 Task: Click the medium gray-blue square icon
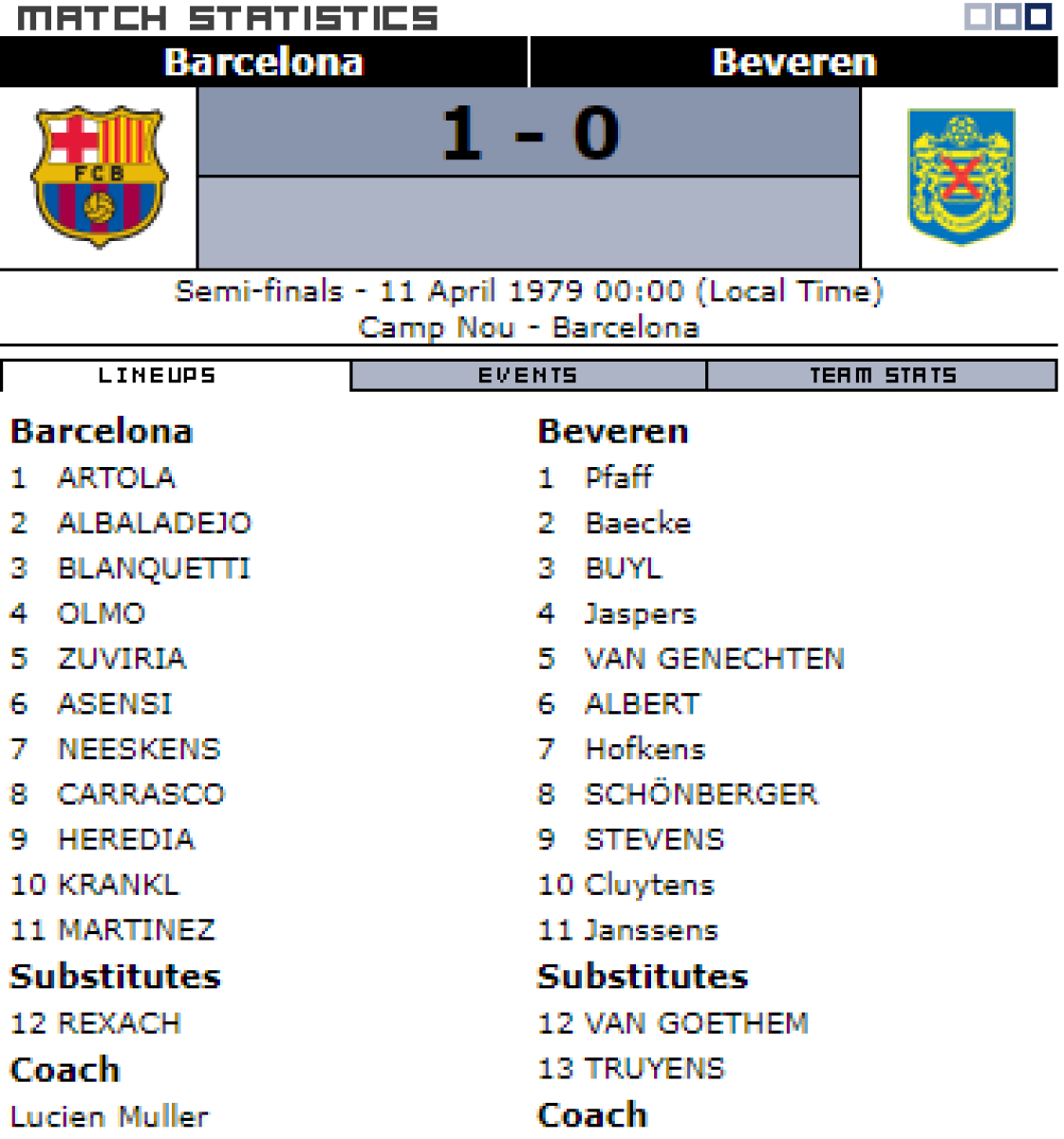pyautogui.click(x=1008, y=16)
